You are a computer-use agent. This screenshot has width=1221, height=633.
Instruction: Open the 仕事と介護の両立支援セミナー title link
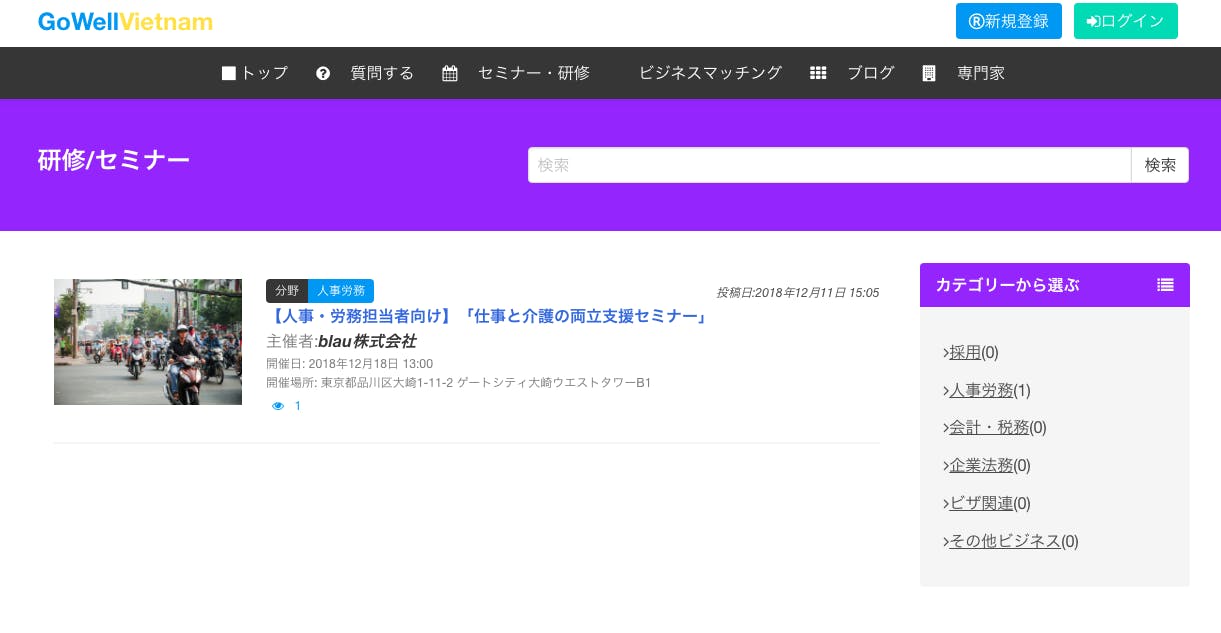tap(489, 316)
